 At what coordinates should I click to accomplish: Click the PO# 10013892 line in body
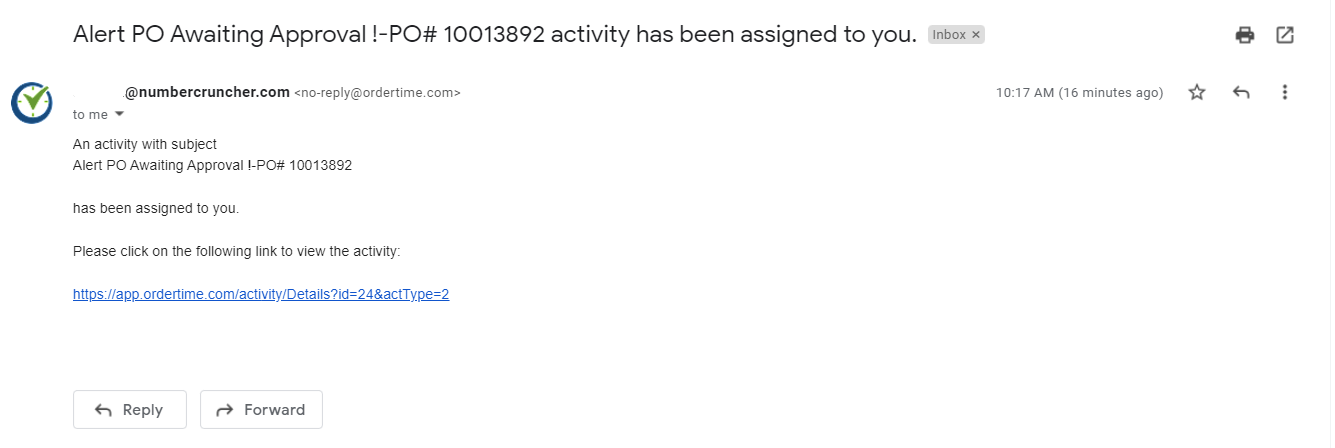click(212, 165)
